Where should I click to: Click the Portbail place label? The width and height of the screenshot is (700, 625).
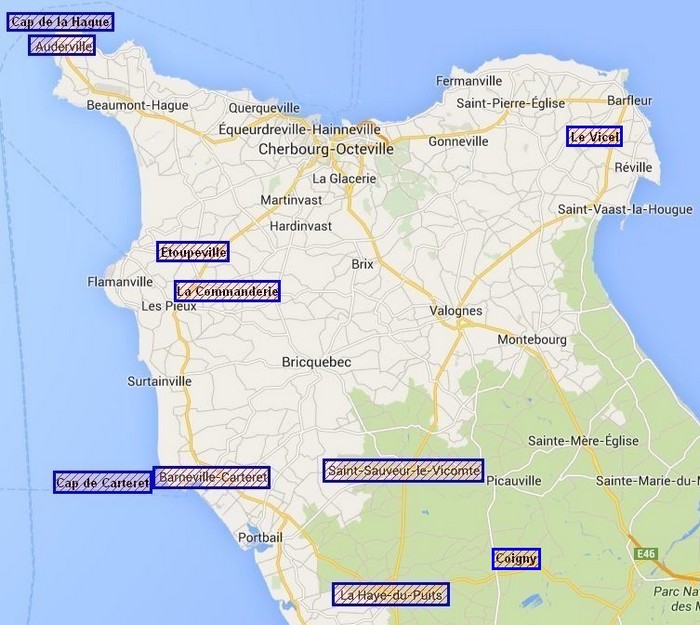point(260,538)
